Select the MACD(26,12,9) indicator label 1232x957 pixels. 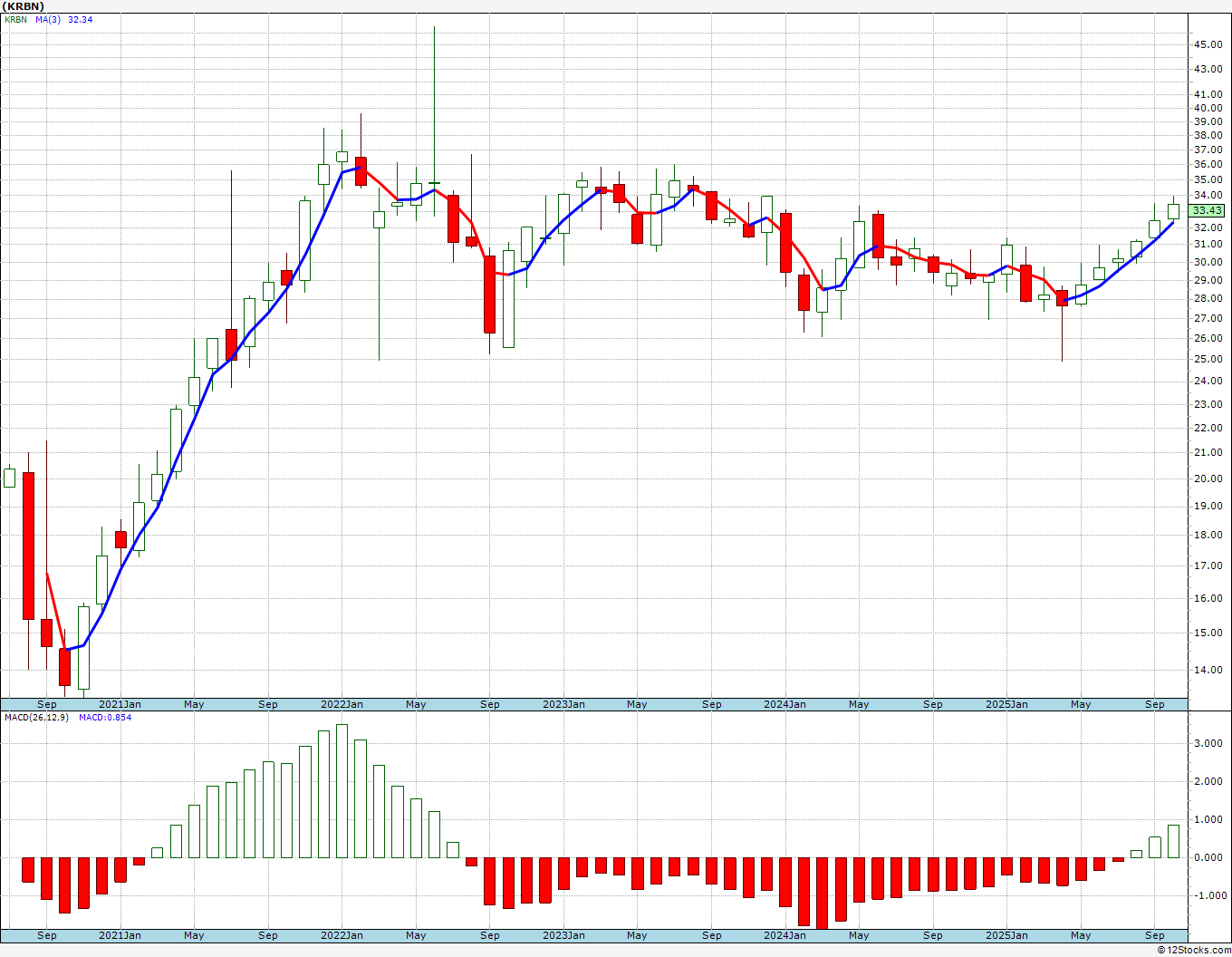point(38,717)
